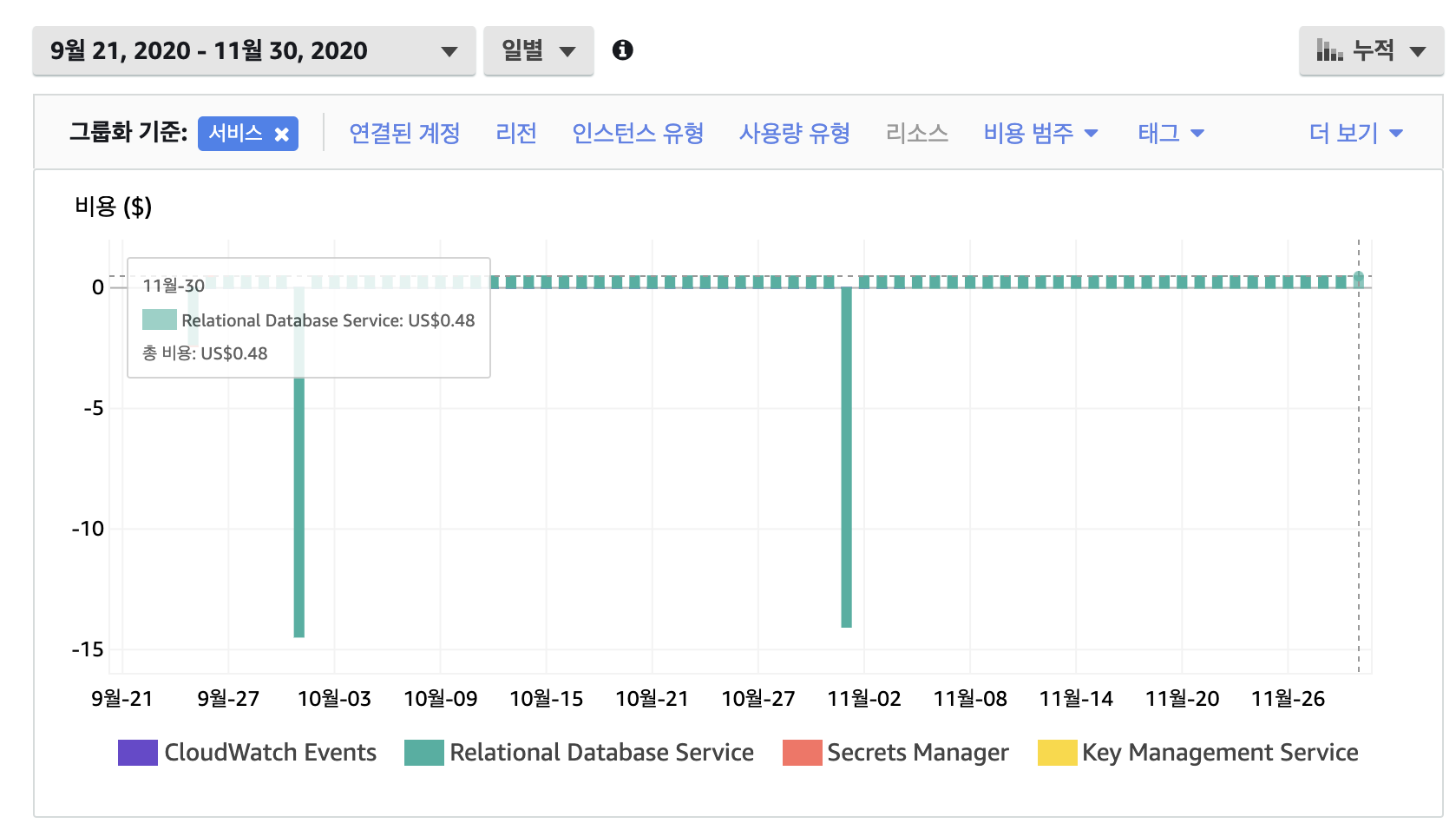This screenshot has height=830, width=1456.
Task: Group by 연결된 계정
Action: [x=404, y=134]
